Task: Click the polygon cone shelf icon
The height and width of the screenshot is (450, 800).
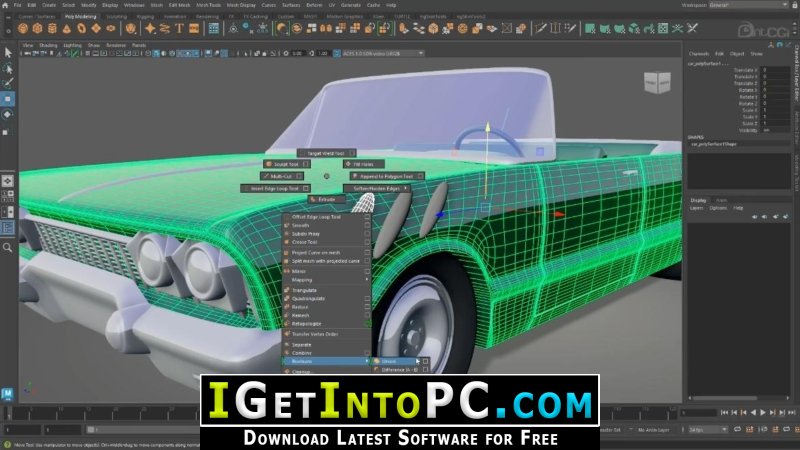Action: [x=67, y=29]
